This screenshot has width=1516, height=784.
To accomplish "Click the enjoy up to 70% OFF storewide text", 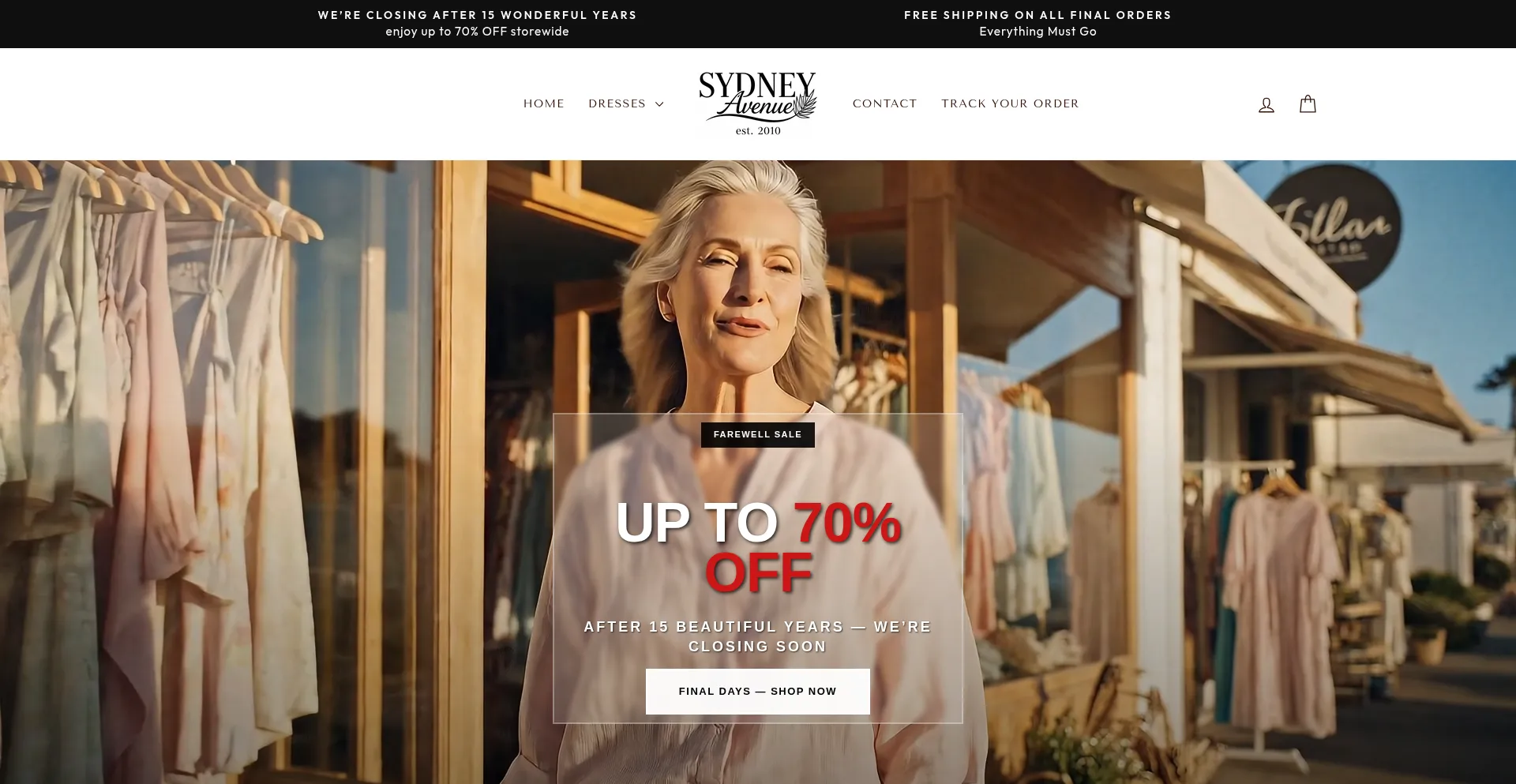I will click(477, 32).
